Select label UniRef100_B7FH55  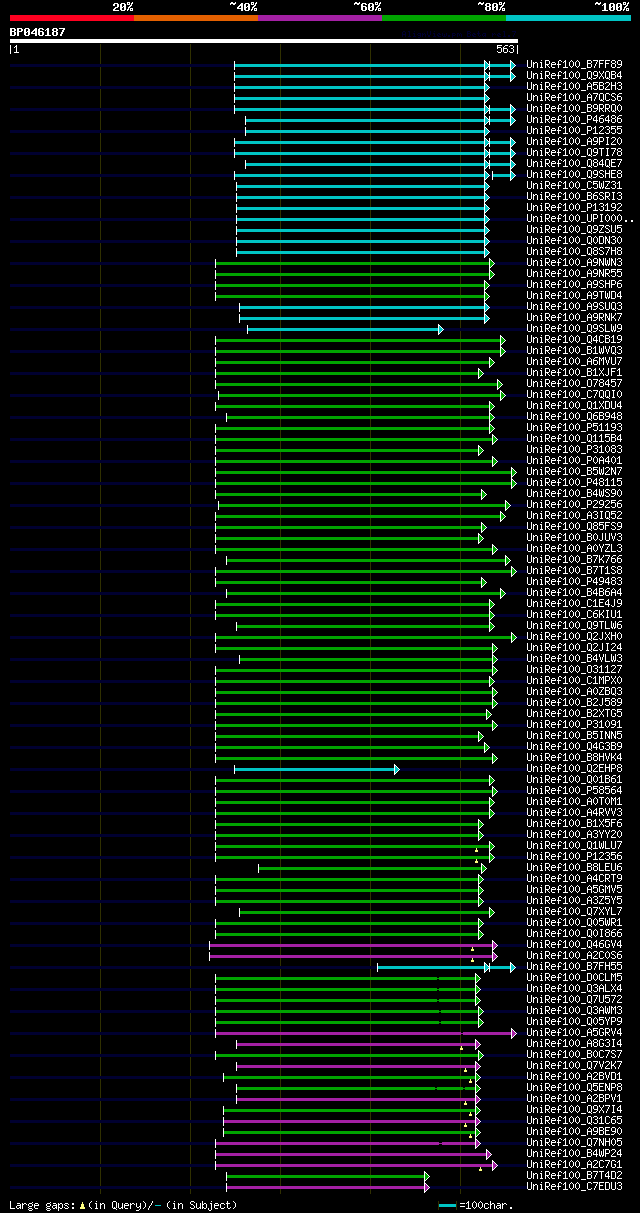pyautogui.click(x=573, y=966)
